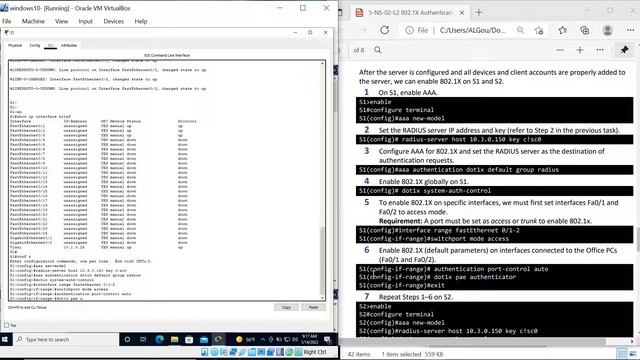Screen dimensions: 640x360
Task: Select the 802.1X Authentication PDF tab in Edge
Action: click(409, 13)
